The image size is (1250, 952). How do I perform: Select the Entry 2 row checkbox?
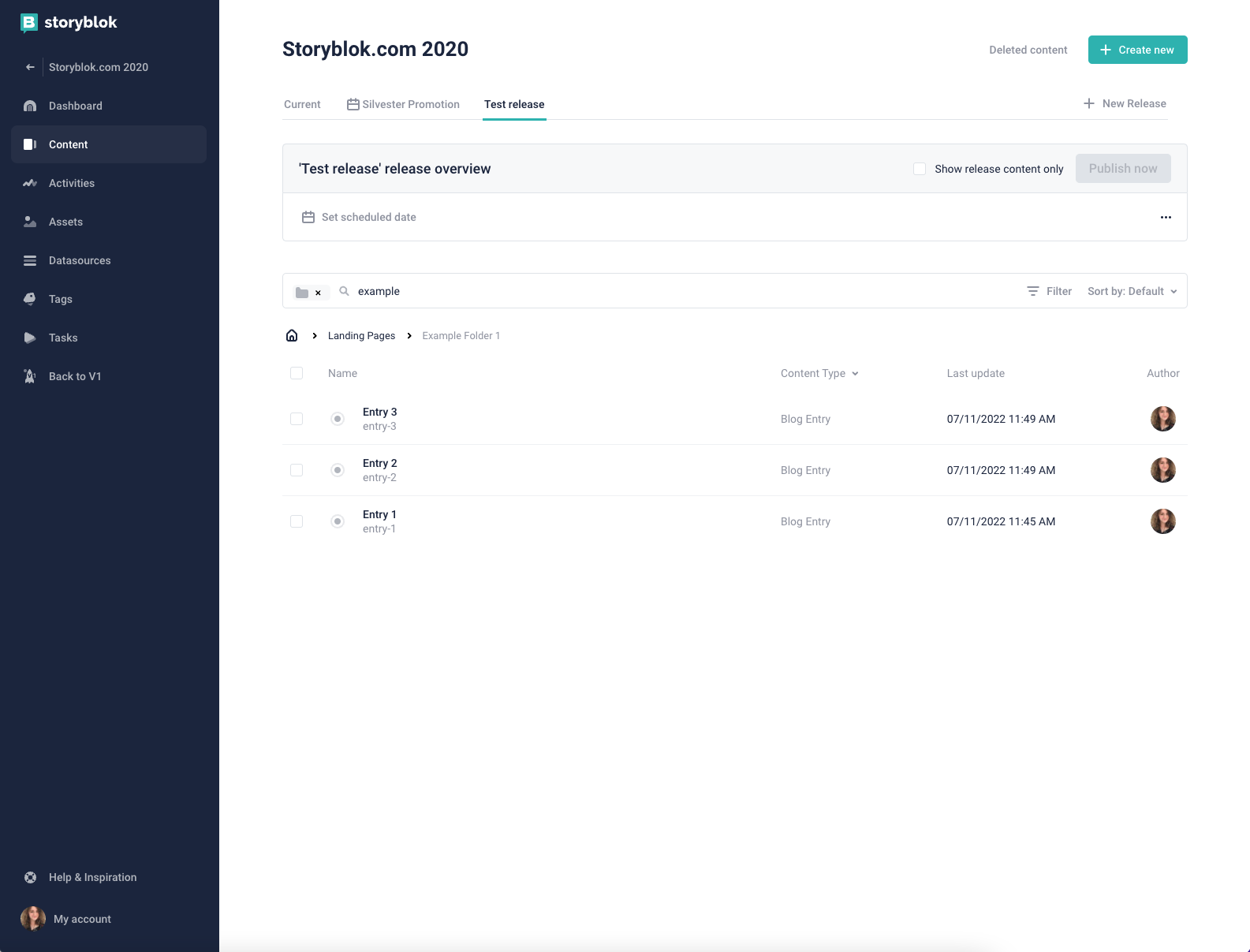tap(297, 470)
